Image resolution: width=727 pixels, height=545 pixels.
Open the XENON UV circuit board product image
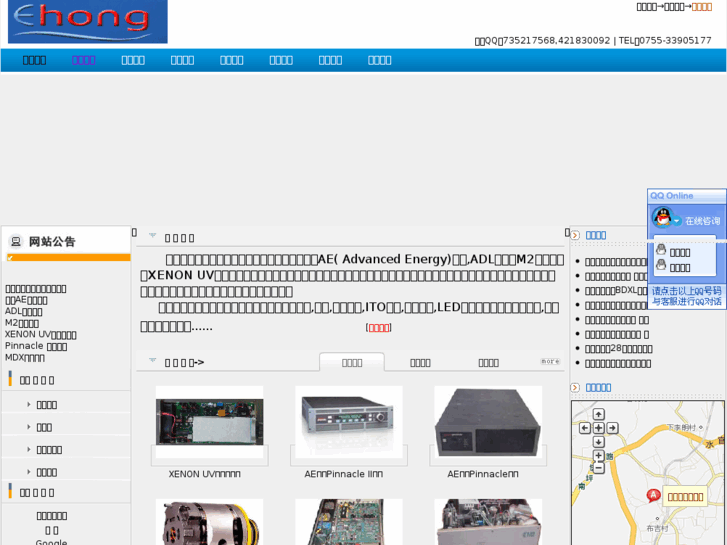click(210, 422)
